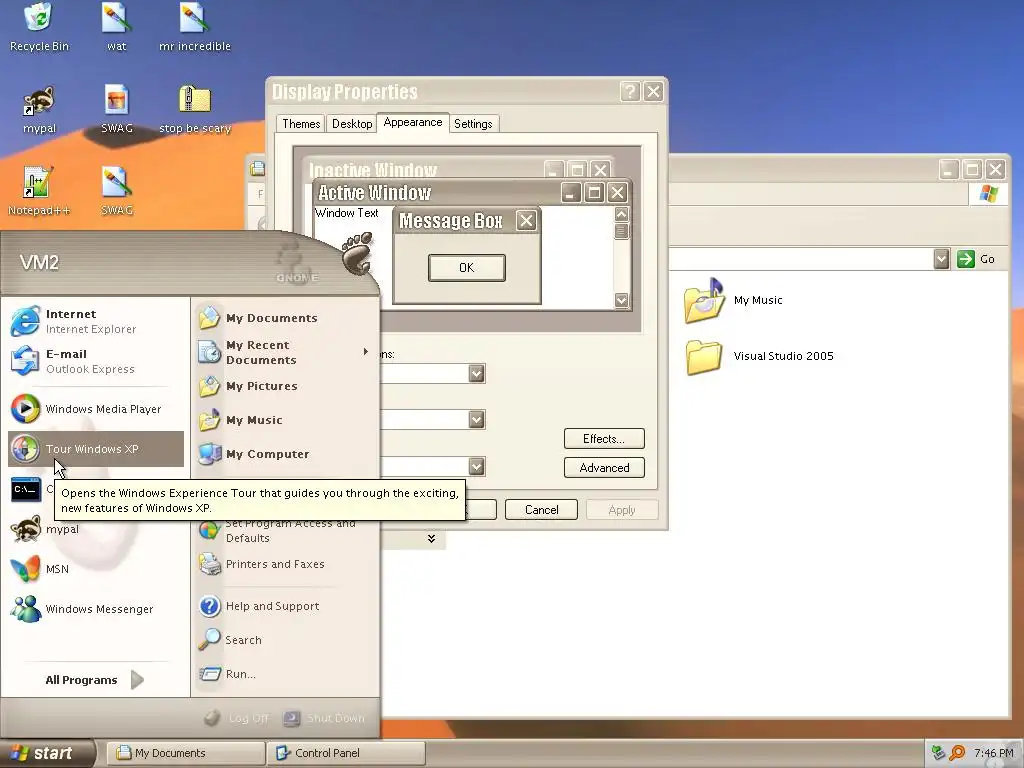Viewport: 1024px width, 768px height.
Task: Switch to the Settings tab
Action: tap(473, 123)
